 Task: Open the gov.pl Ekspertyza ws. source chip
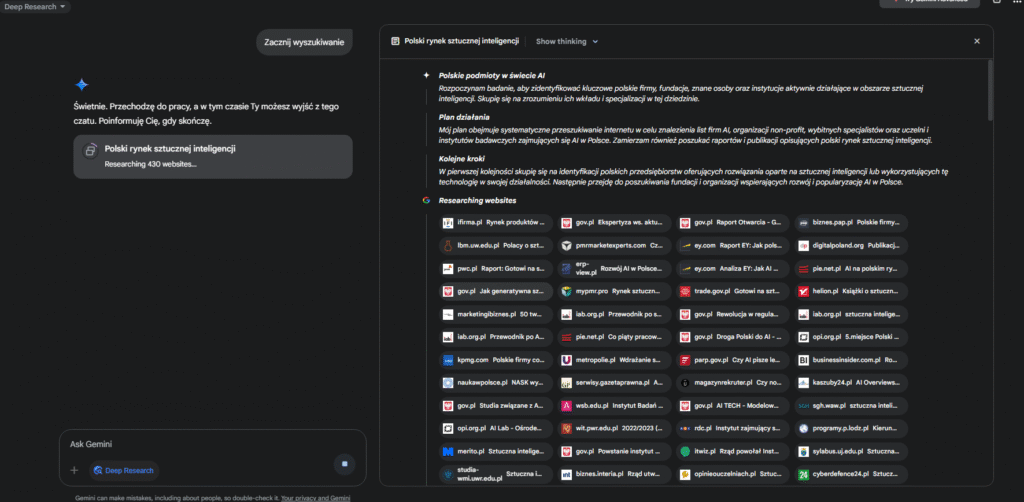click(x=614, y=223)
